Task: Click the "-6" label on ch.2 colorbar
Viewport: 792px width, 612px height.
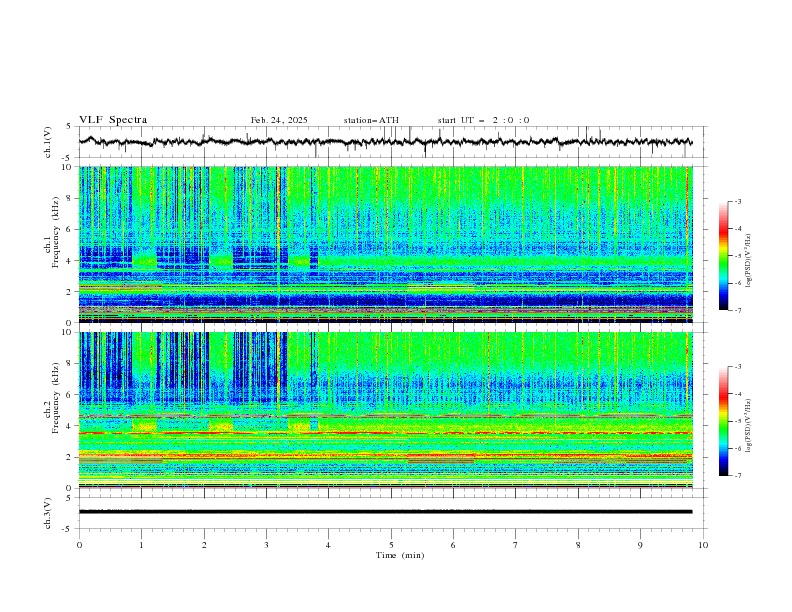Action: tap(738, 448)
